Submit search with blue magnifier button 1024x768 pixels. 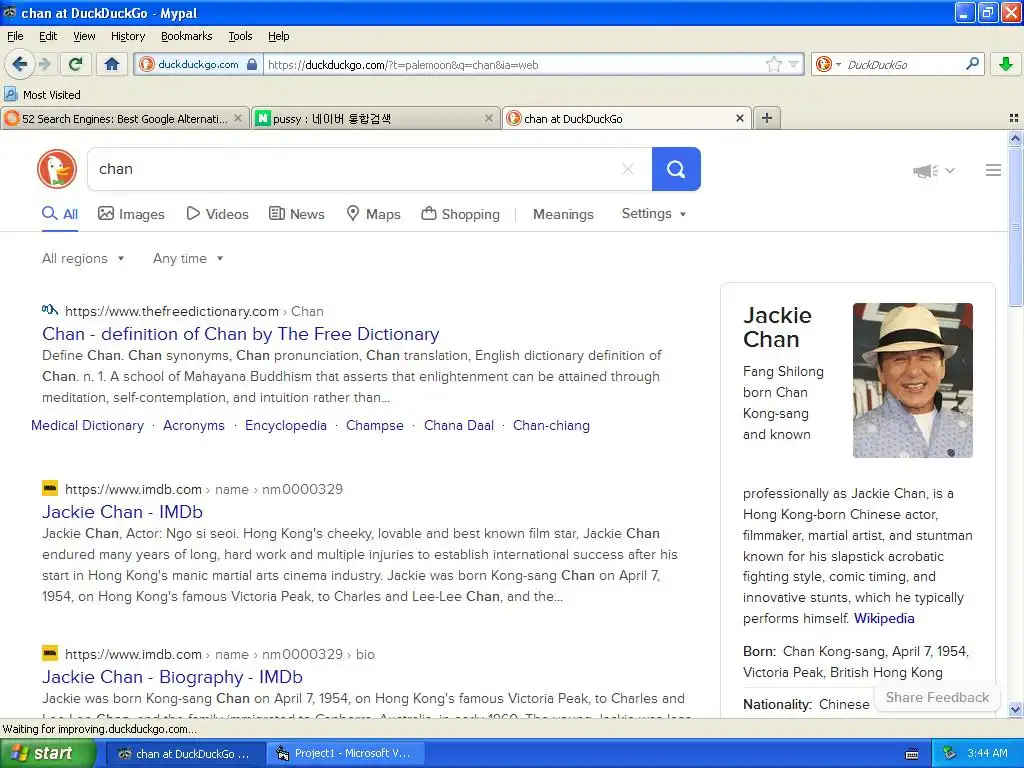point(676,169)
